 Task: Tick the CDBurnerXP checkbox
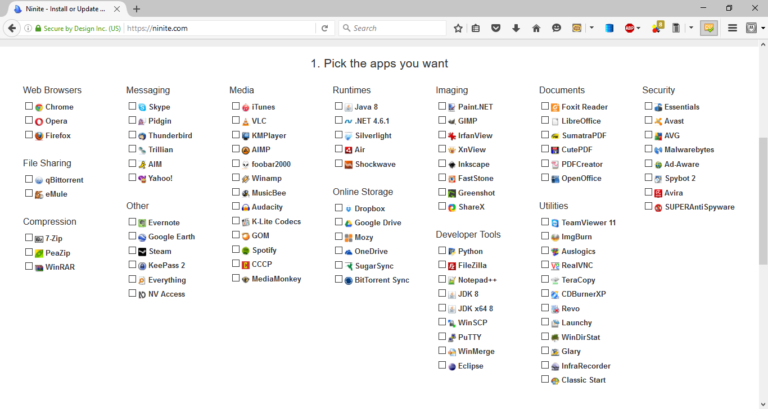(545, 293)
